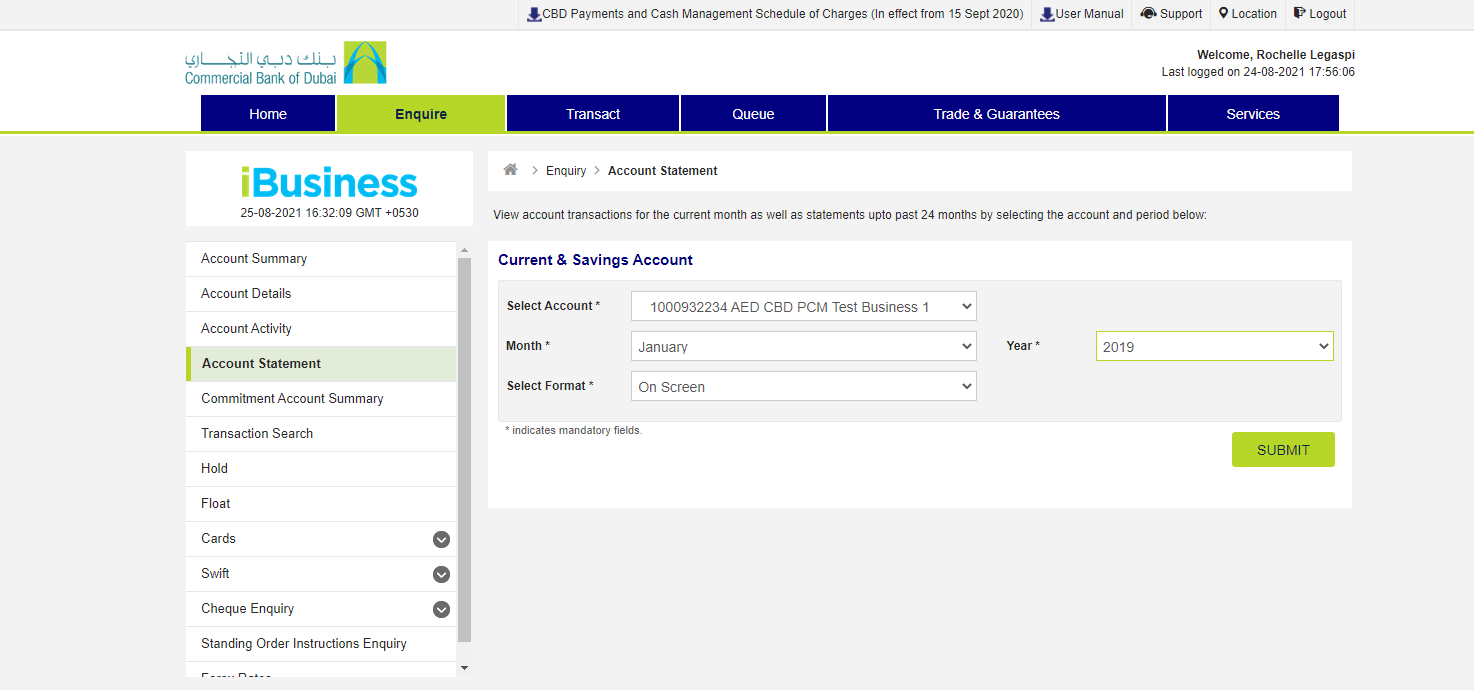Open Standing Order Instructions Enquiry
Viewport: 1474px width, 690px height.
coord(321,644)
